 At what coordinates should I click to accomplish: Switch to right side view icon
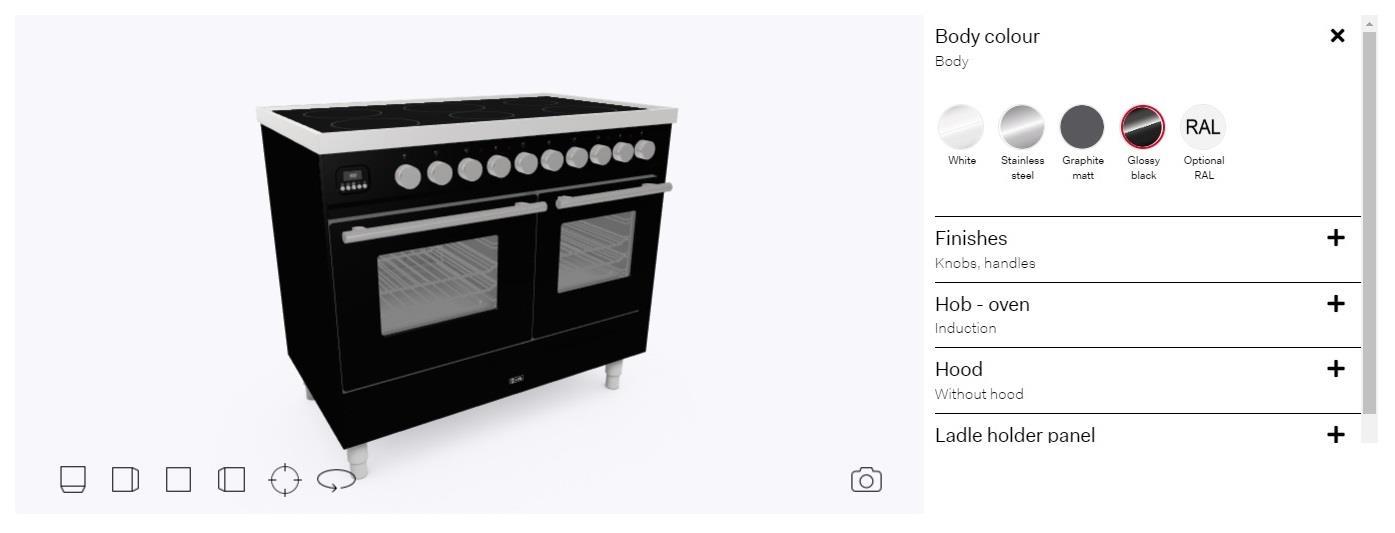[125, 480]
